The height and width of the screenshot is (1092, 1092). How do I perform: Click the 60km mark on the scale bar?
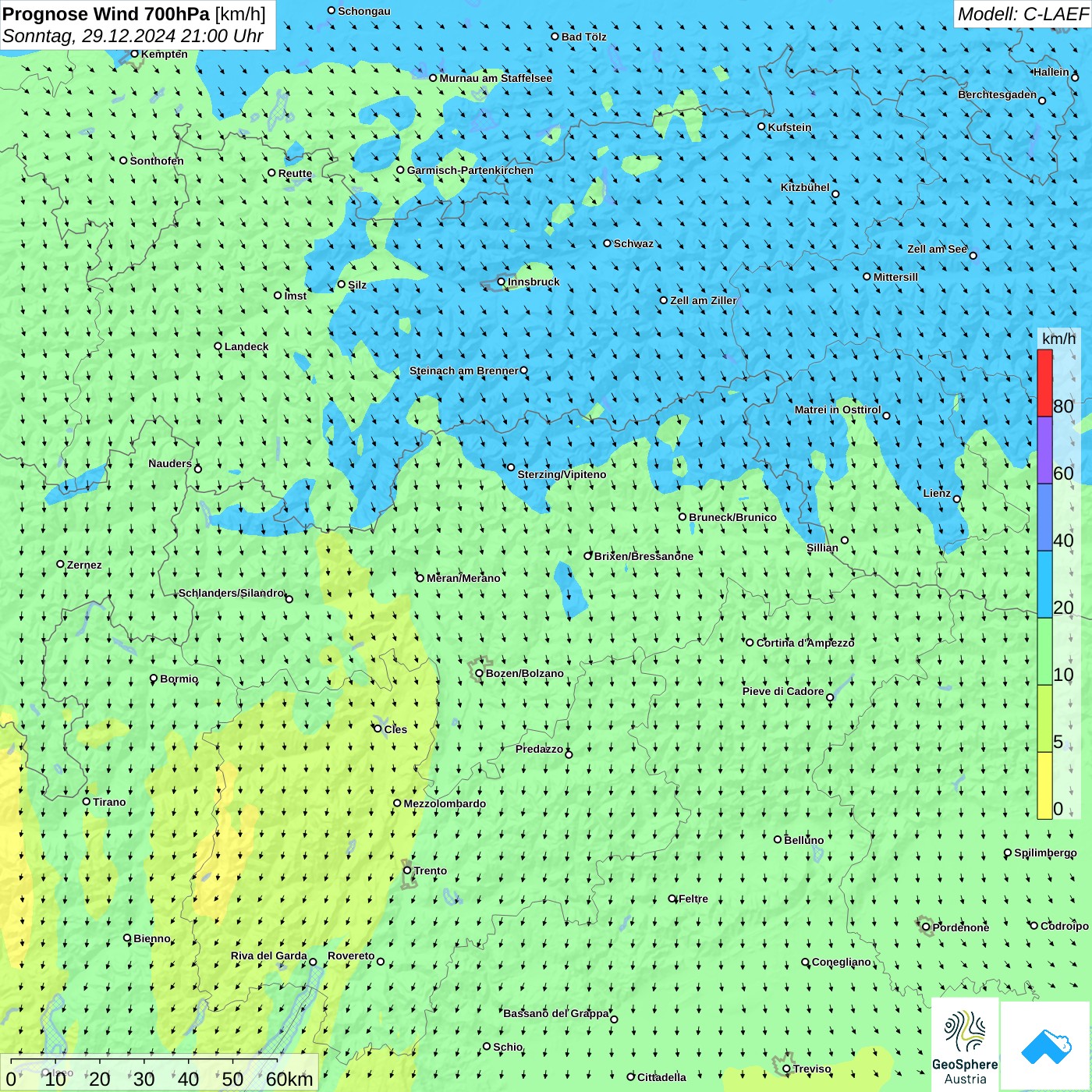289,1079
